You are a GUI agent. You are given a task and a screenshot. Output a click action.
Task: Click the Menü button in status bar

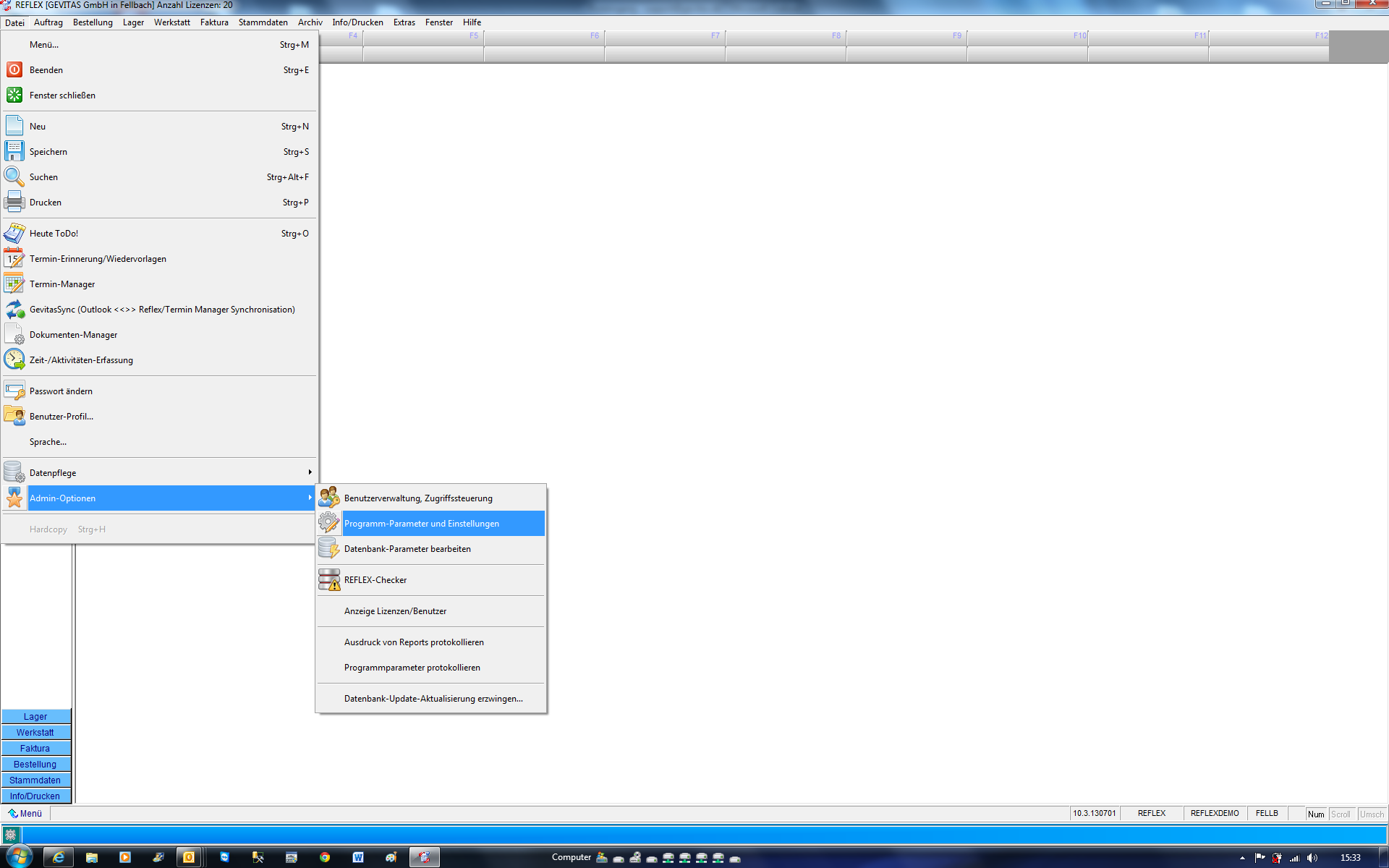(x=25, y=814)
